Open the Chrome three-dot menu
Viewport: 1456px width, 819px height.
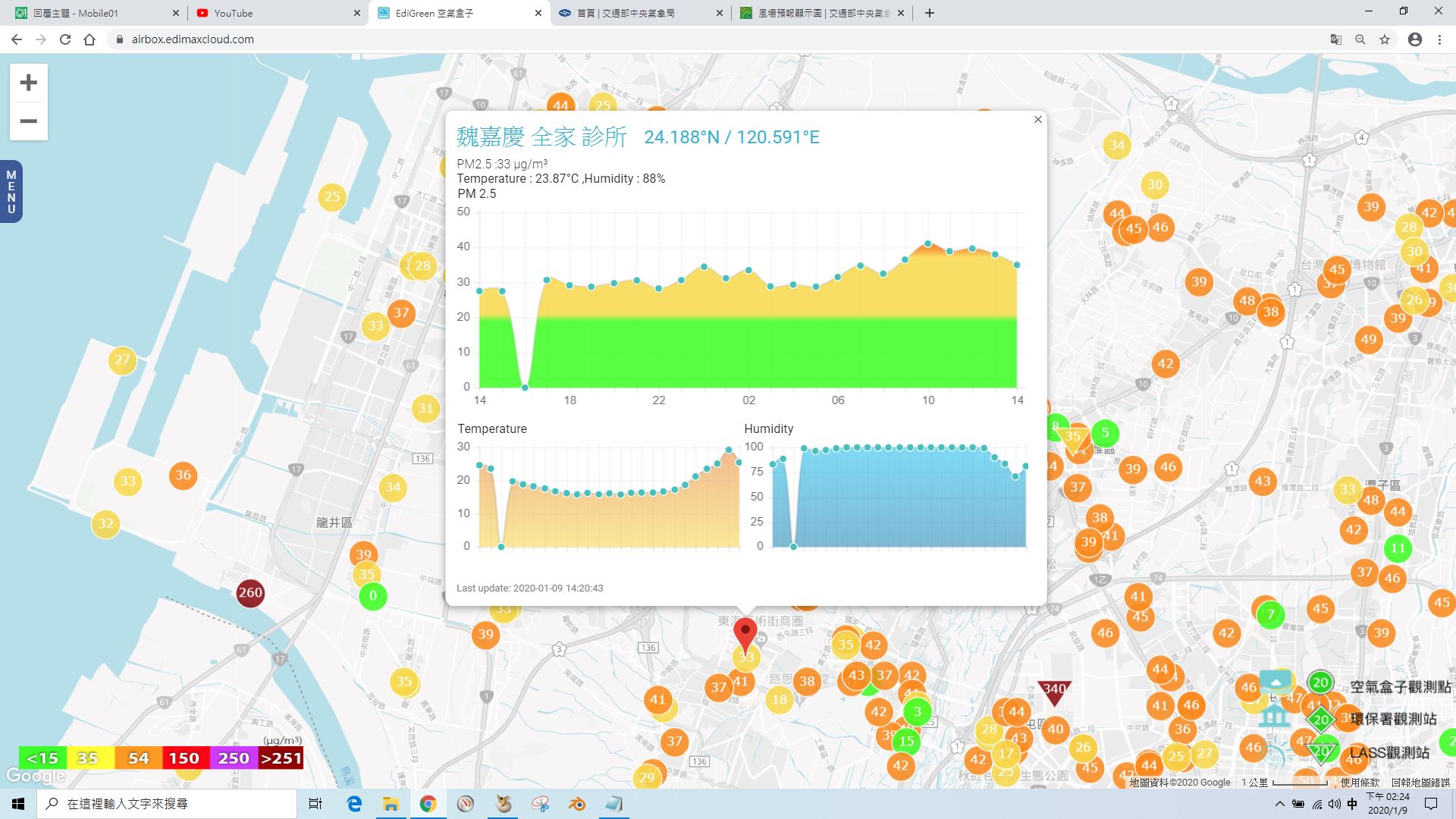point(1439,39)
